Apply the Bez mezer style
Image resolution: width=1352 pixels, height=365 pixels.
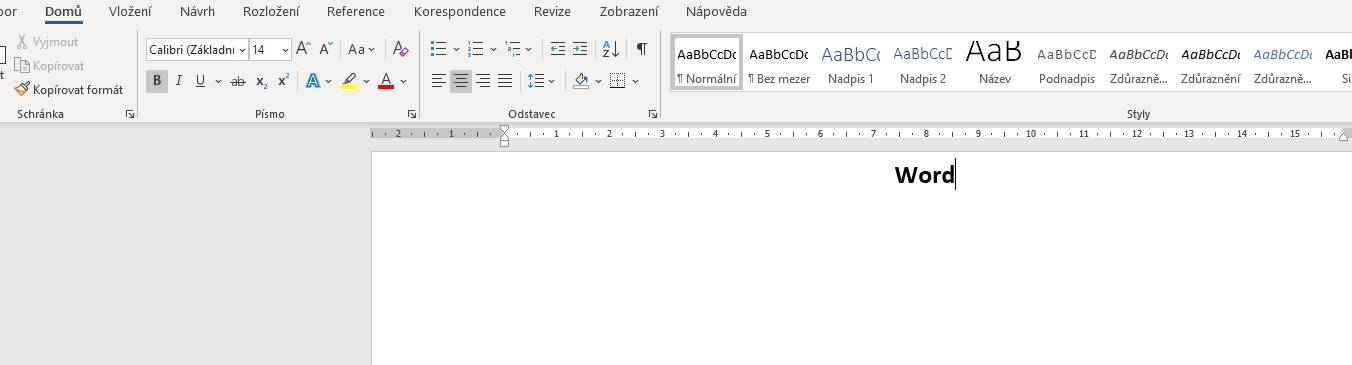tap(779, 63)
